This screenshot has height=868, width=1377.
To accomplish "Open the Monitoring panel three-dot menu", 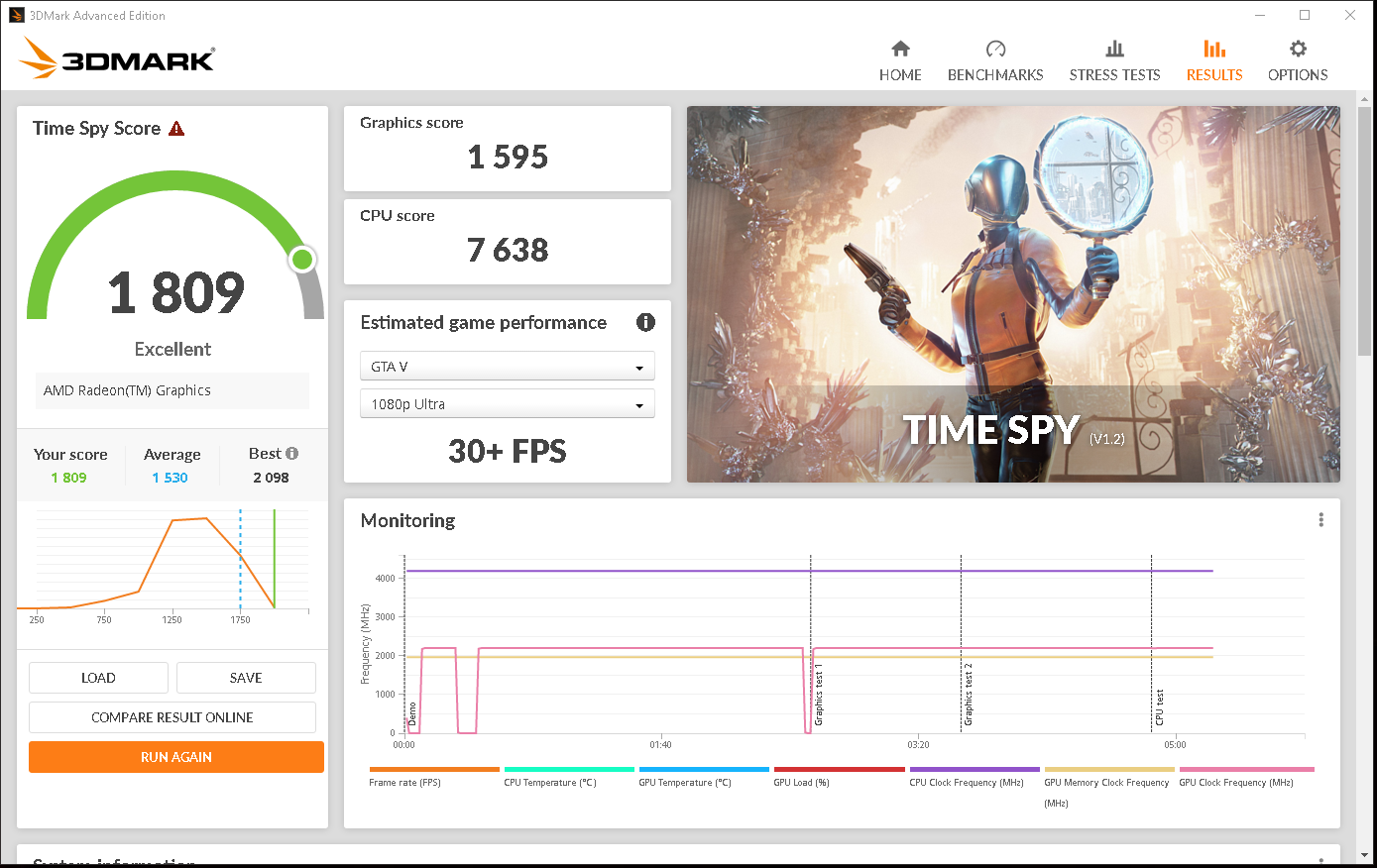I will point(1320,520).
